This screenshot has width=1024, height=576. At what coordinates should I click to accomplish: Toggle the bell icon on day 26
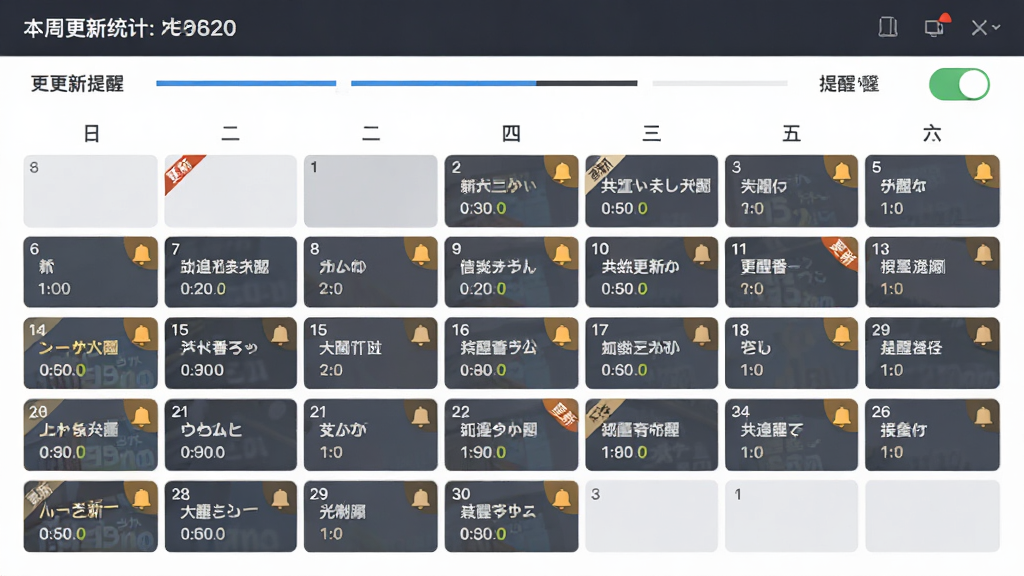(x=983, y=417)
